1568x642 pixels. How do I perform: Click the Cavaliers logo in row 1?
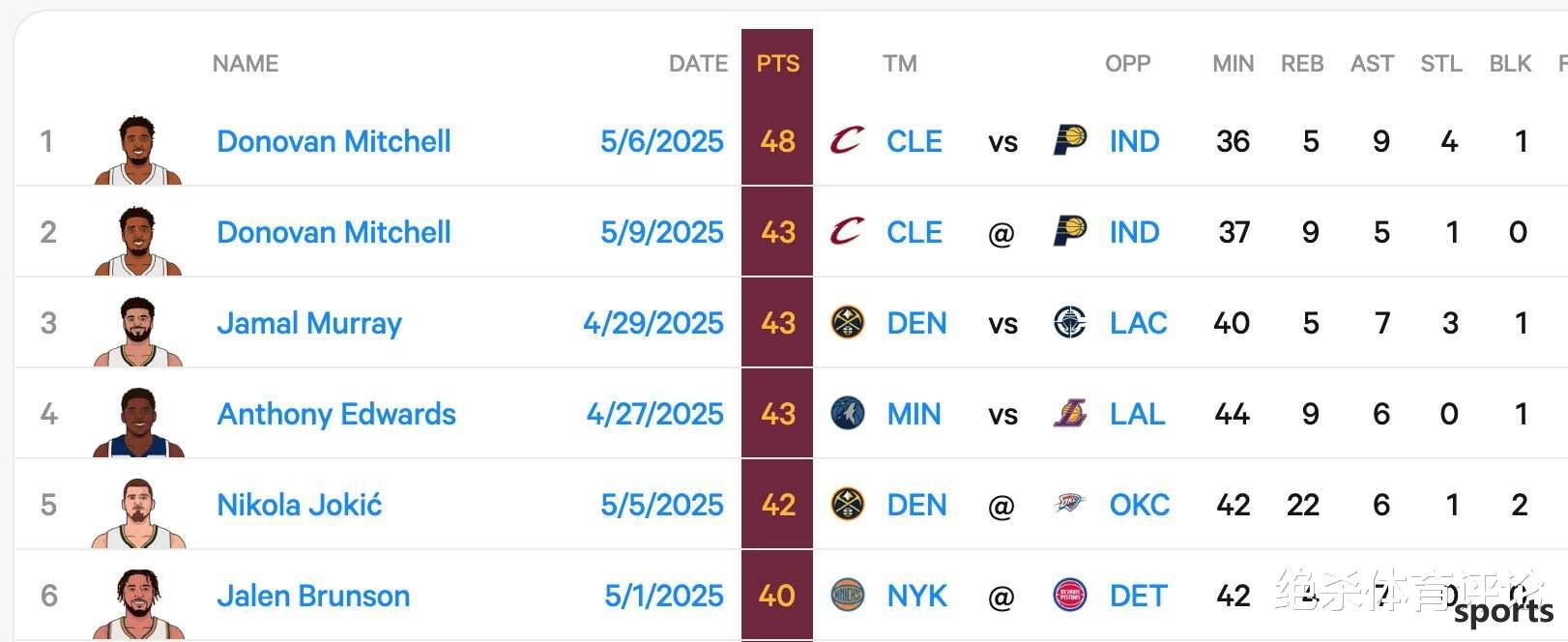pyautogui.click(x=847, y=141)
